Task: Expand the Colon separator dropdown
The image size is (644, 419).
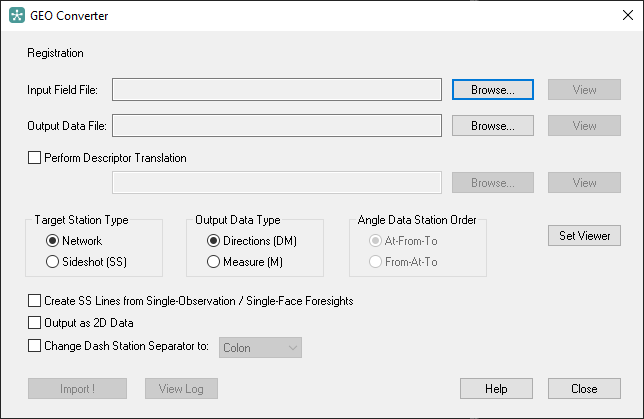Action: 260,348
